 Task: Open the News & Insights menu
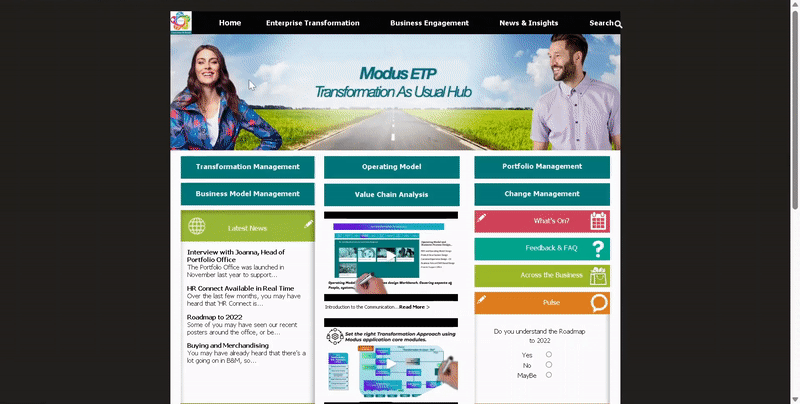(529, 23)
